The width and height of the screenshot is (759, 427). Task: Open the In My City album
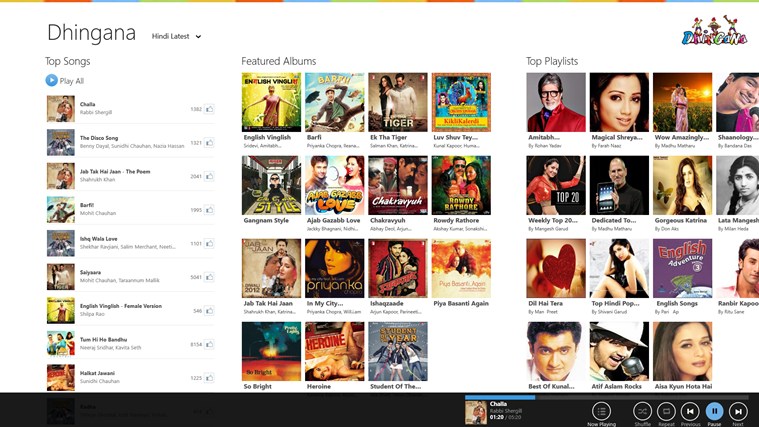click(x=334, y=268)
